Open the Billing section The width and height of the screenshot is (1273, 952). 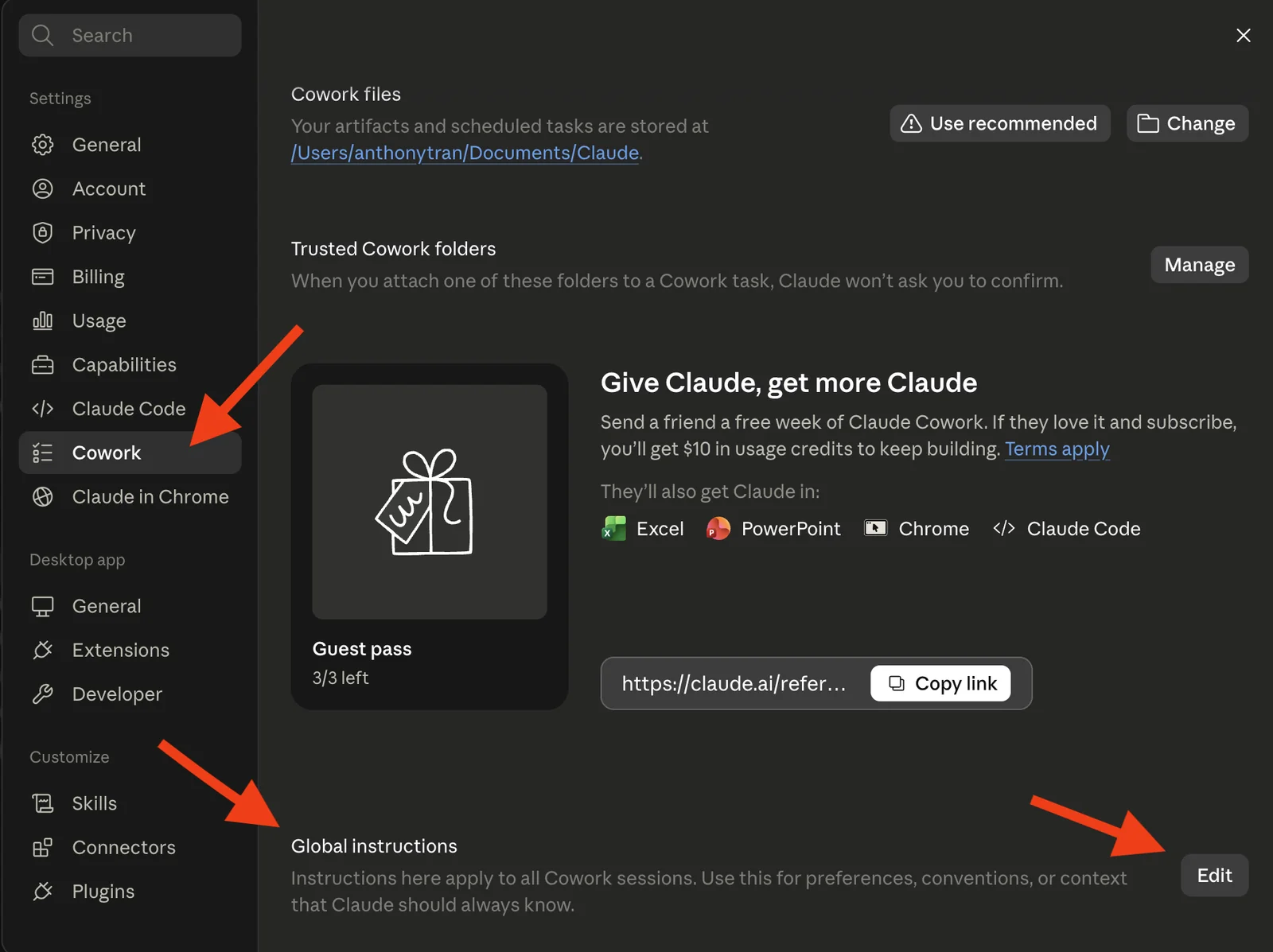[130, 277]
